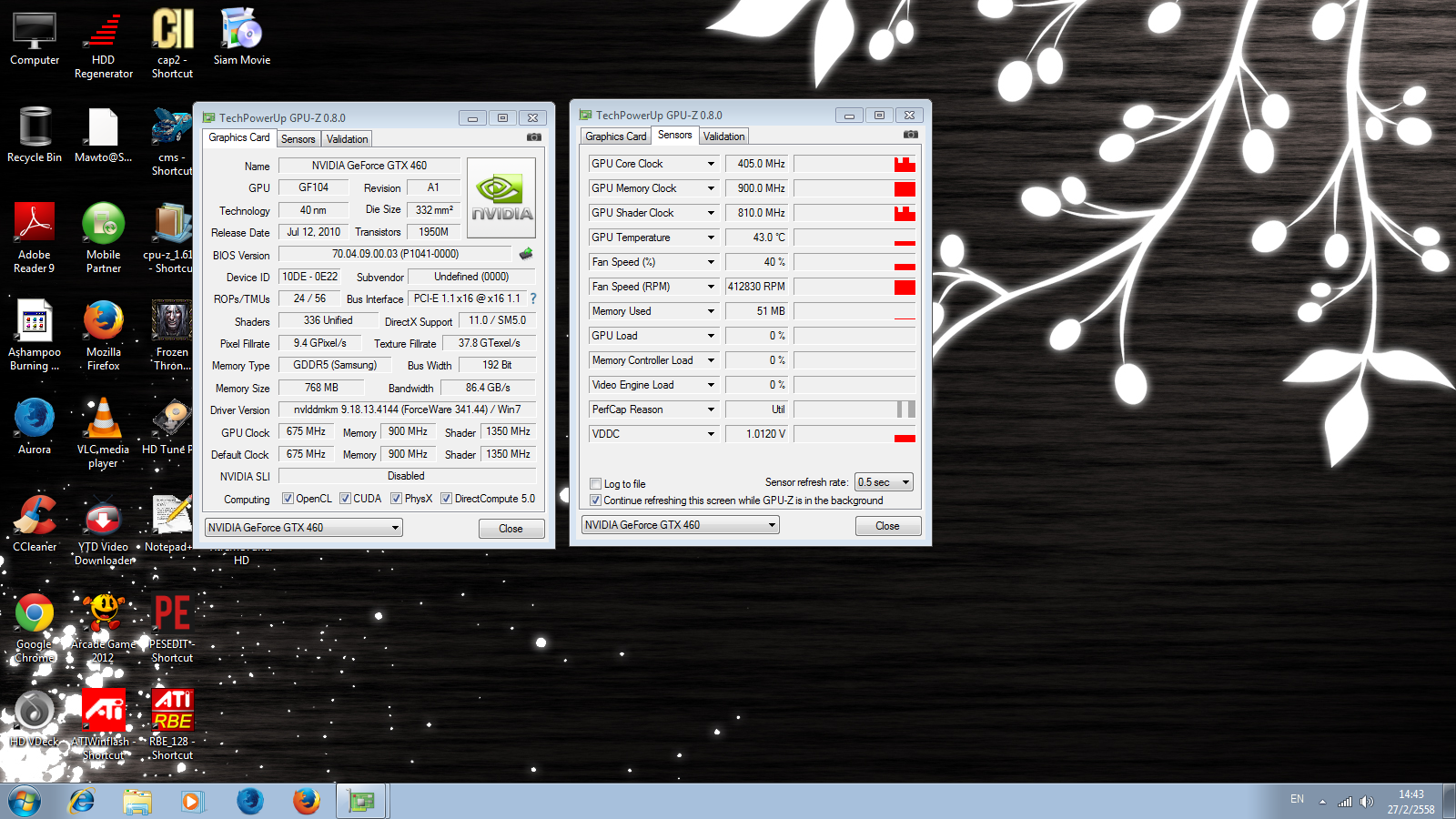Screen dimensions: 1456x819
Task: Open the Recycle Bin
Action: pos(35,135)
